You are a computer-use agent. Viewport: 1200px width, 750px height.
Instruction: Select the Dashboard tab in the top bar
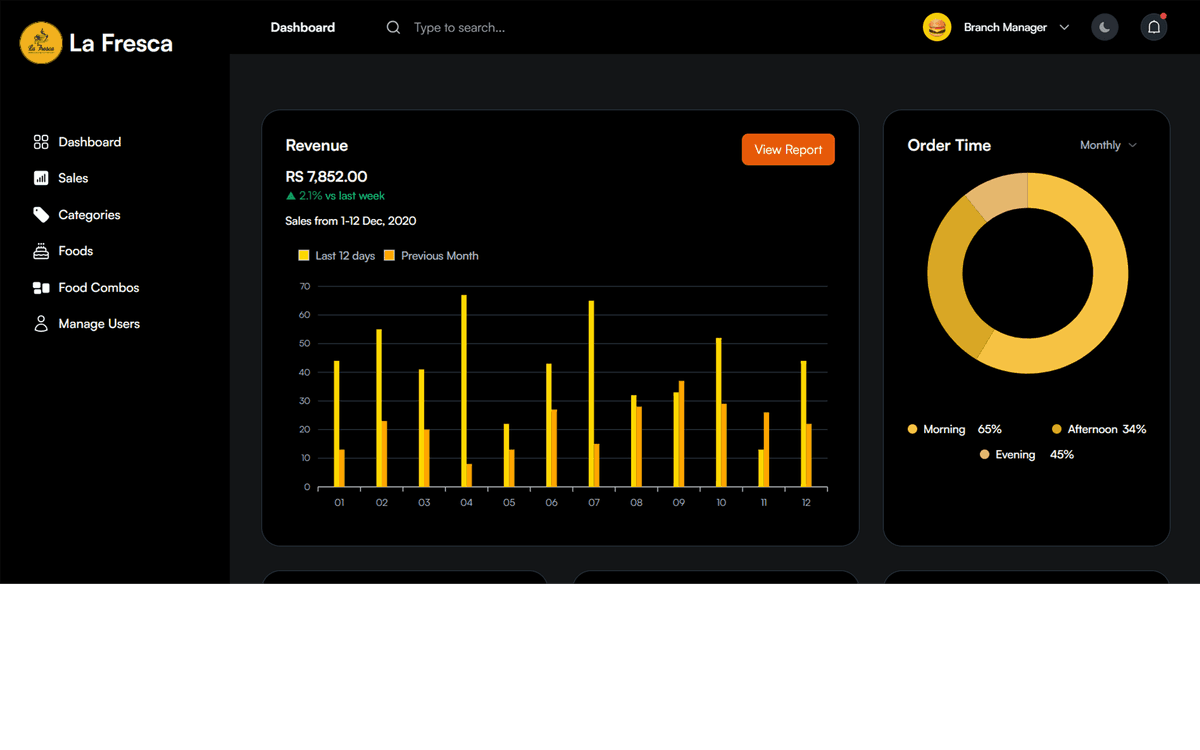[x=302, y=27]
